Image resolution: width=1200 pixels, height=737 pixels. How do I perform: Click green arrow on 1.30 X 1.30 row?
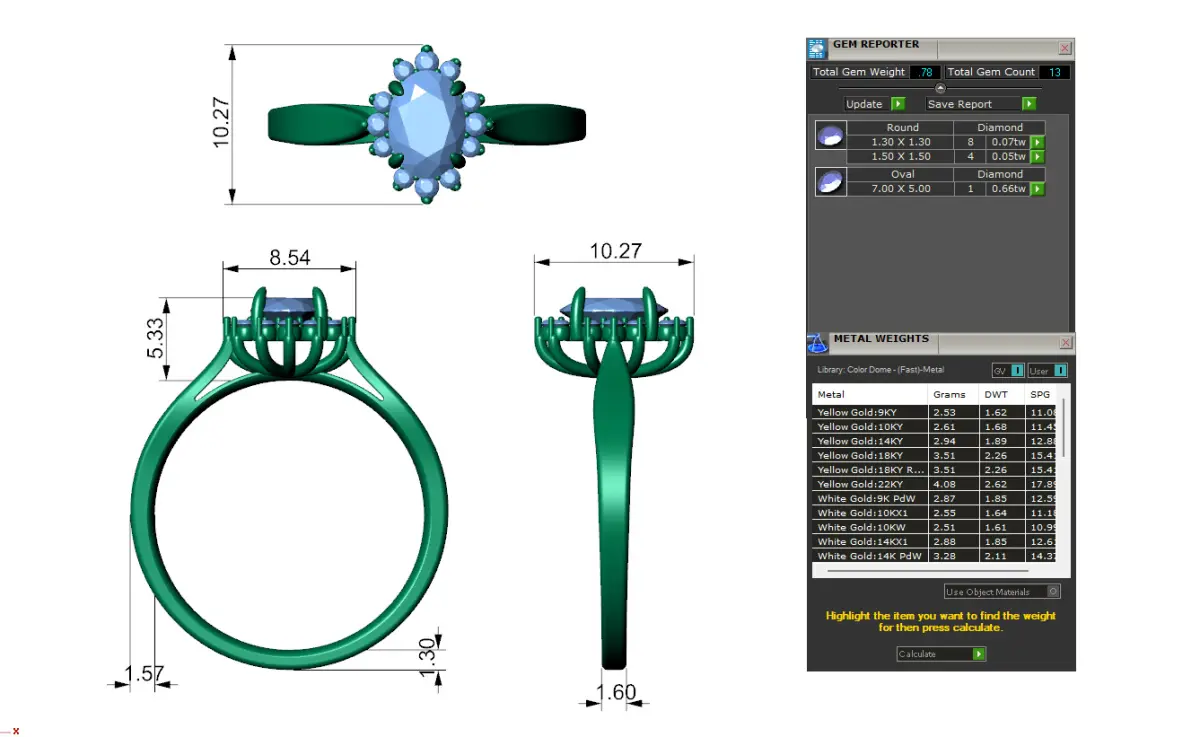(x=1038, y=142)
